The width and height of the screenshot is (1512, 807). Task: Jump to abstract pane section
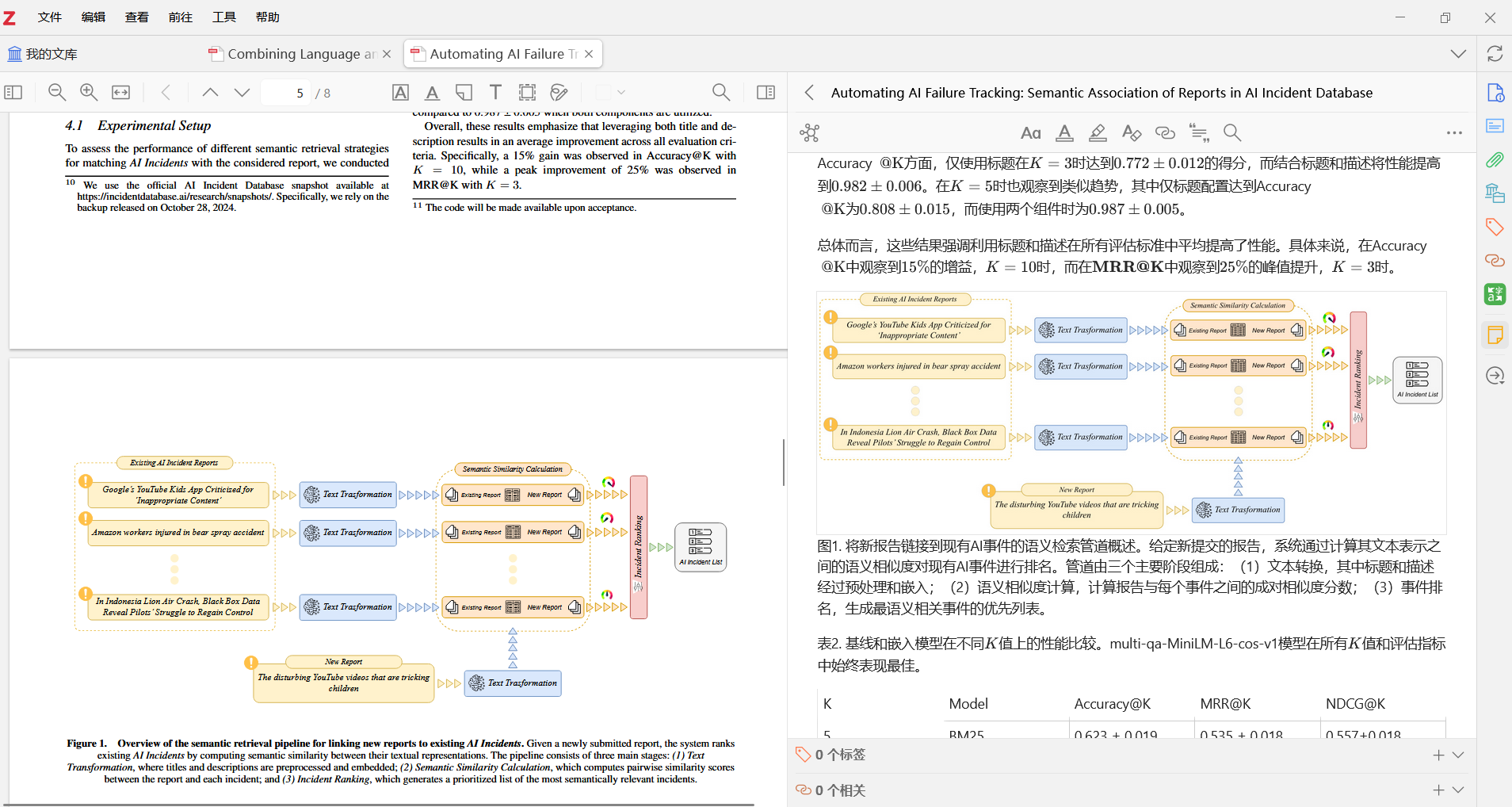point(1495,126)
